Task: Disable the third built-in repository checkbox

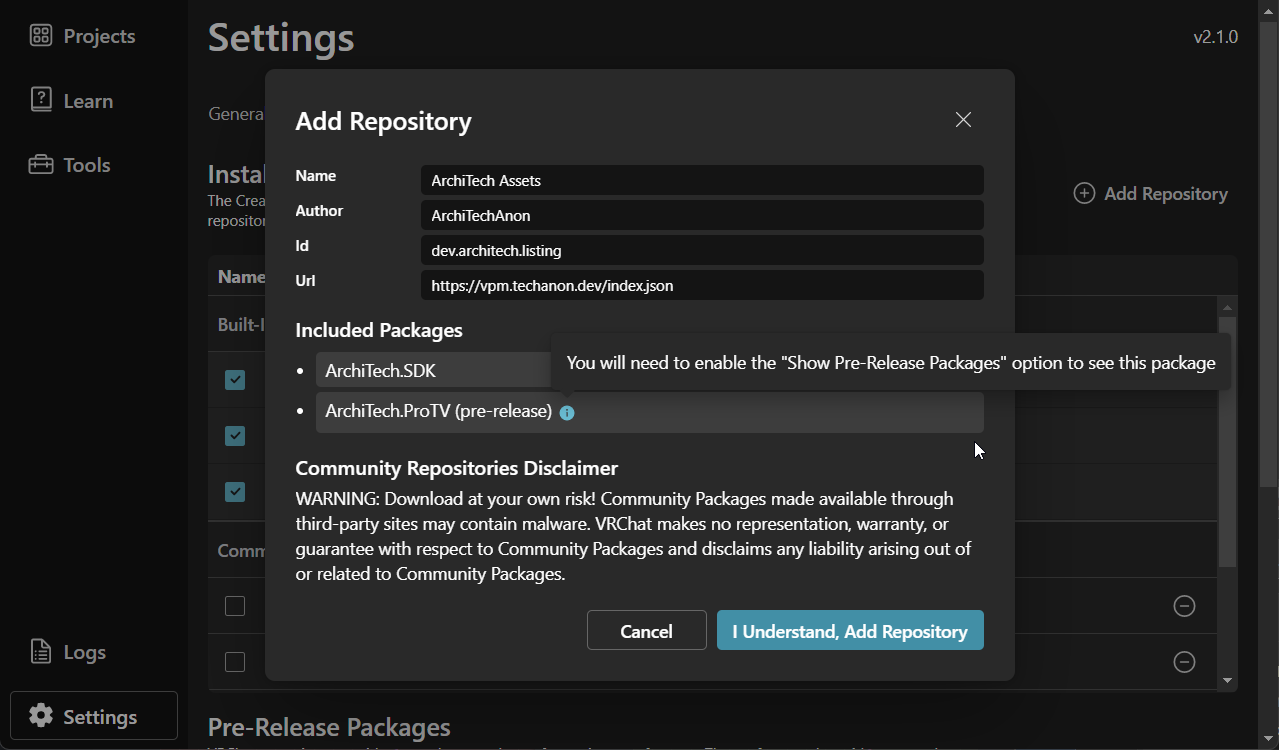Action: [235, 492]
